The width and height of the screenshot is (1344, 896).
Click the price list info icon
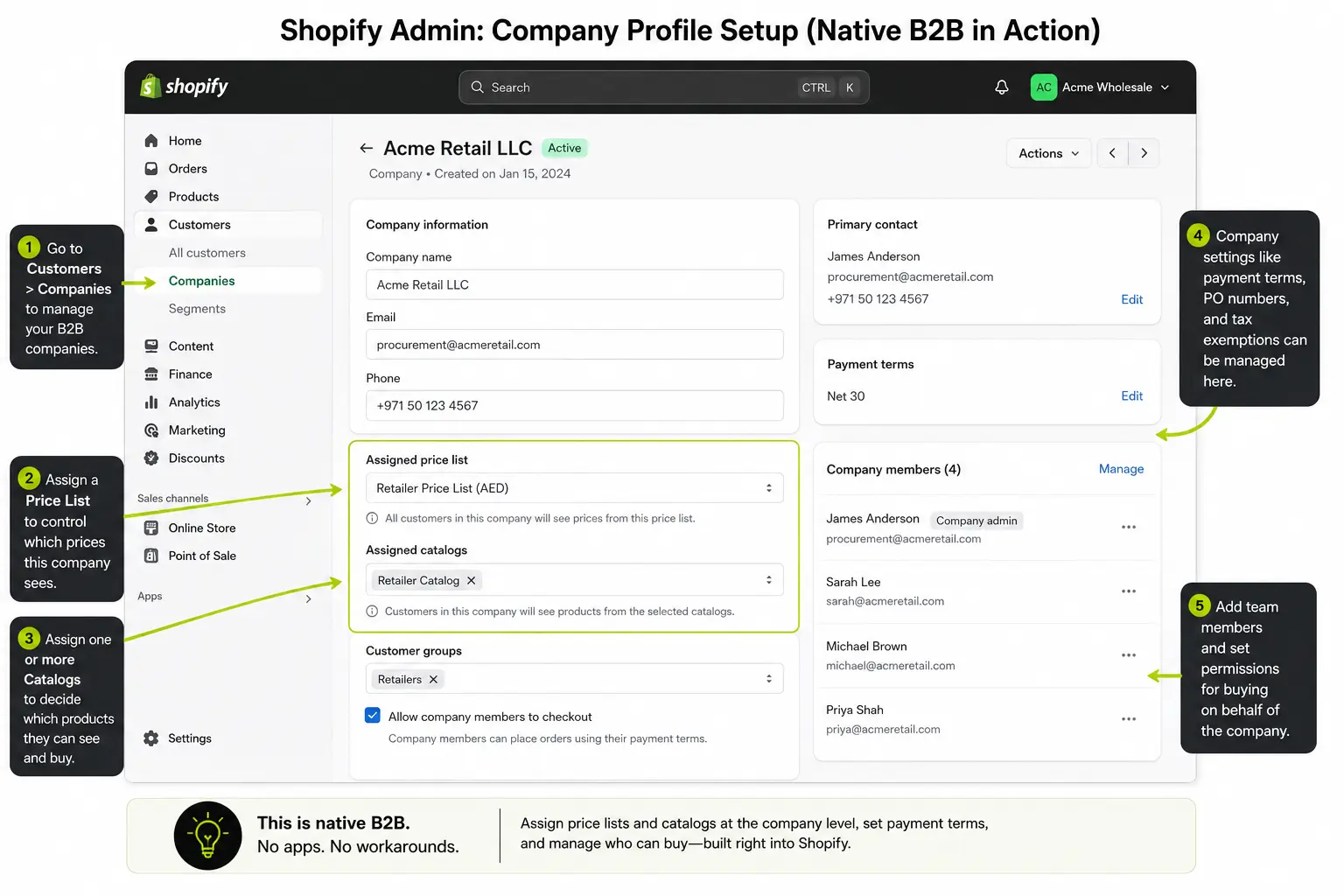[372, 519]
